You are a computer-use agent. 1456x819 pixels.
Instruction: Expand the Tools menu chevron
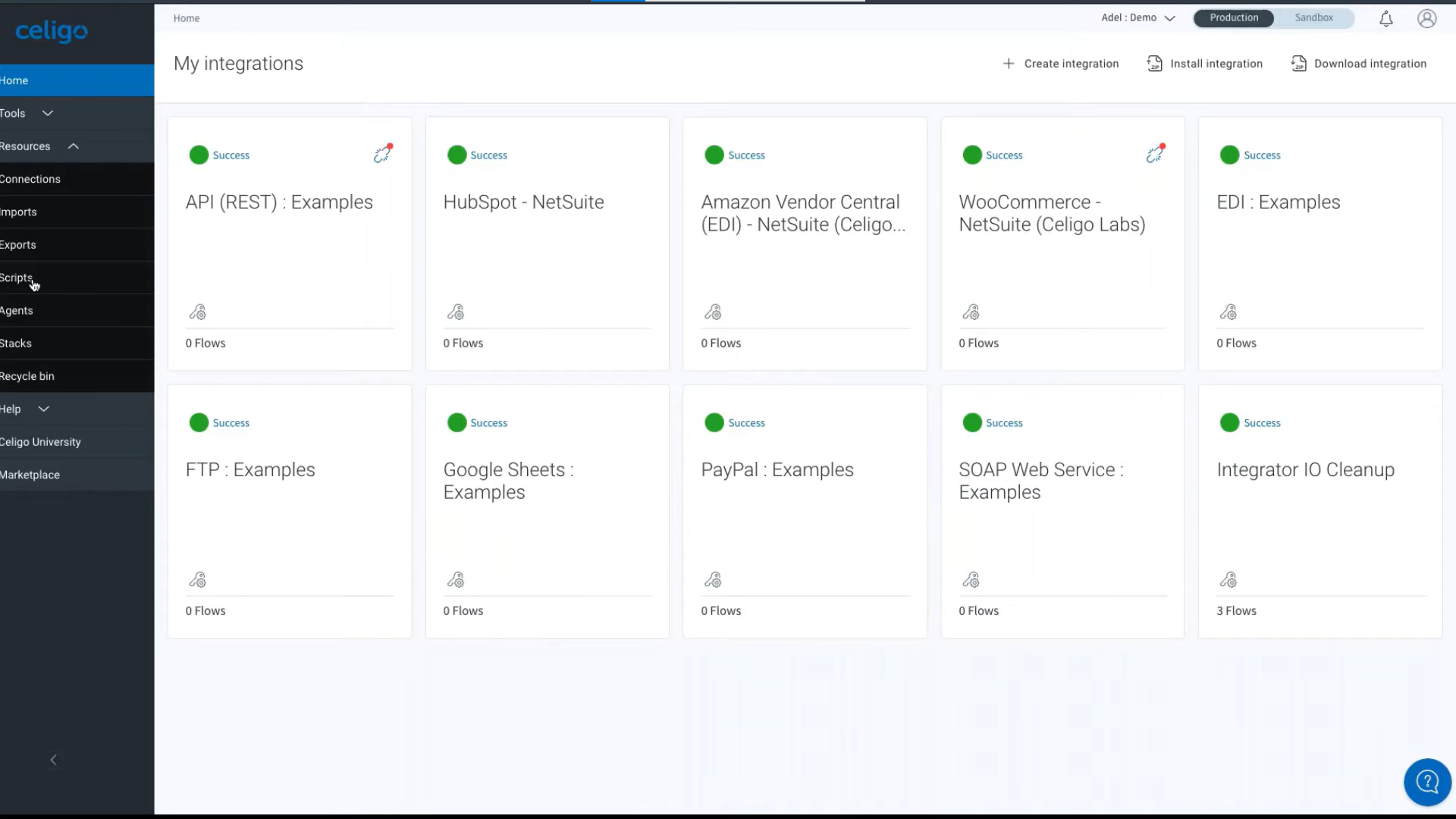coord(48,113)
